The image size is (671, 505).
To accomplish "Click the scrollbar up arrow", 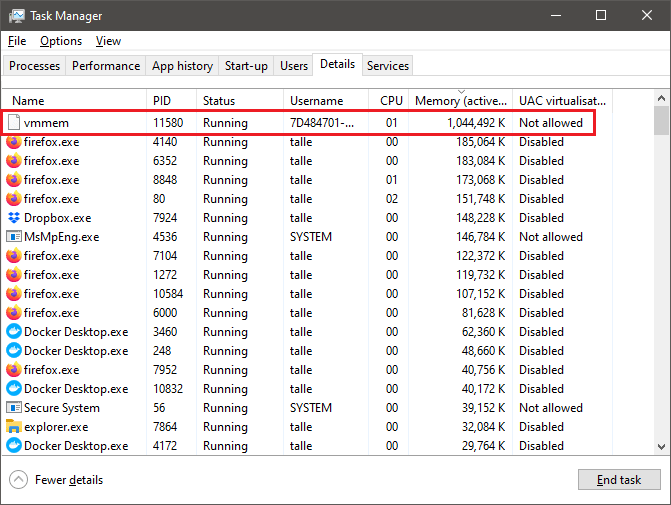I will tap(662, 98).
